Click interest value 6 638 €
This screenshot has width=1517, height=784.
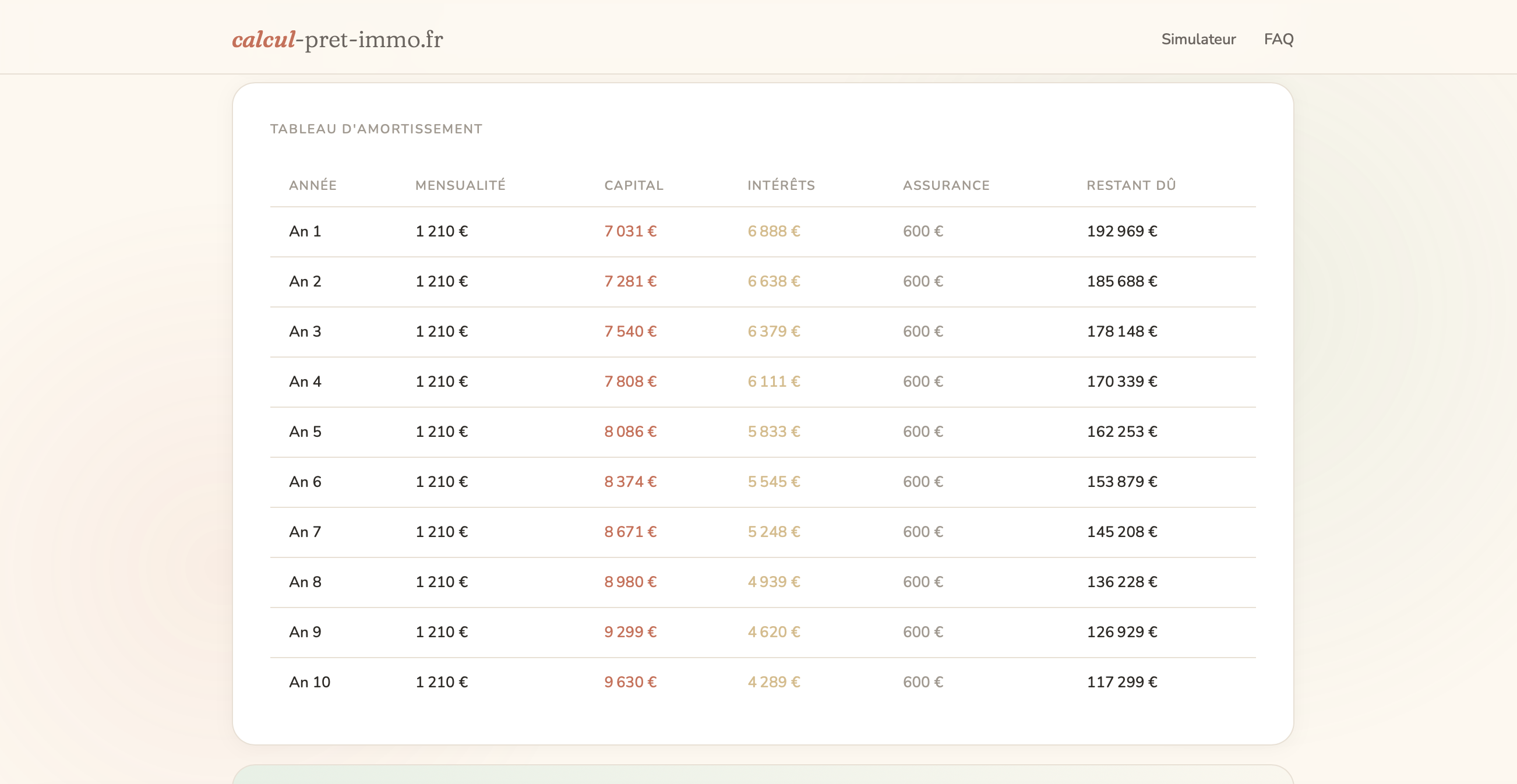coord(774,281)
